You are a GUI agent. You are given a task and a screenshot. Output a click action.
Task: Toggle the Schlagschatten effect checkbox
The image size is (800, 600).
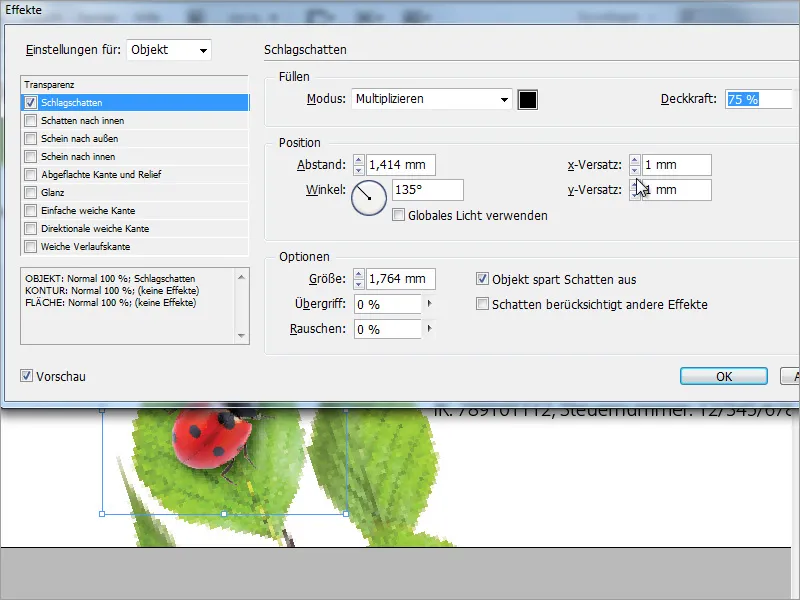point(31,103)
